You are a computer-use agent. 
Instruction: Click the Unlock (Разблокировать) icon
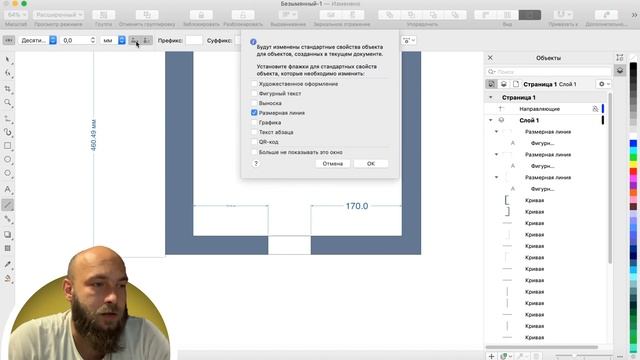(x=243, y=15)
